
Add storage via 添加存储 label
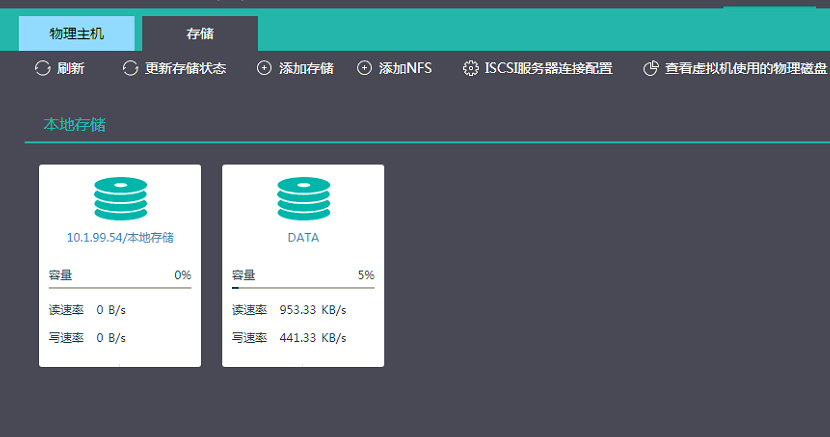[306, 68]
